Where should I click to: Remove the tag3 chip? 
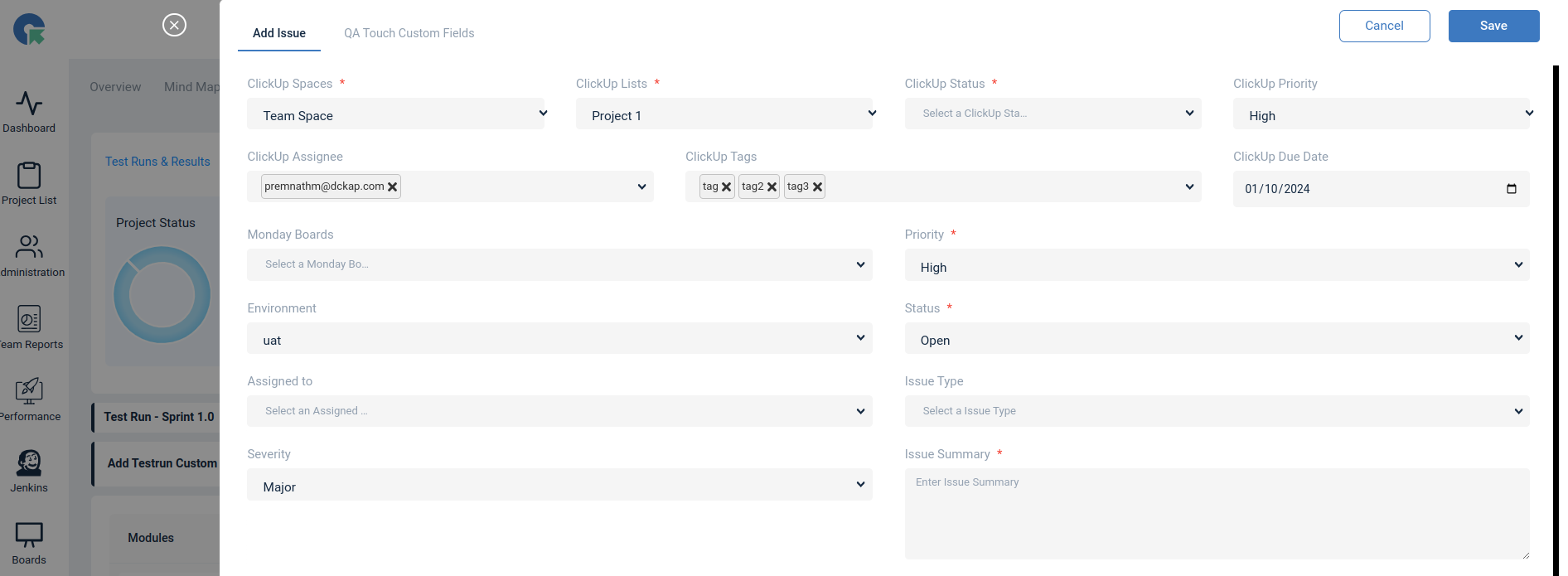point(817,187)
